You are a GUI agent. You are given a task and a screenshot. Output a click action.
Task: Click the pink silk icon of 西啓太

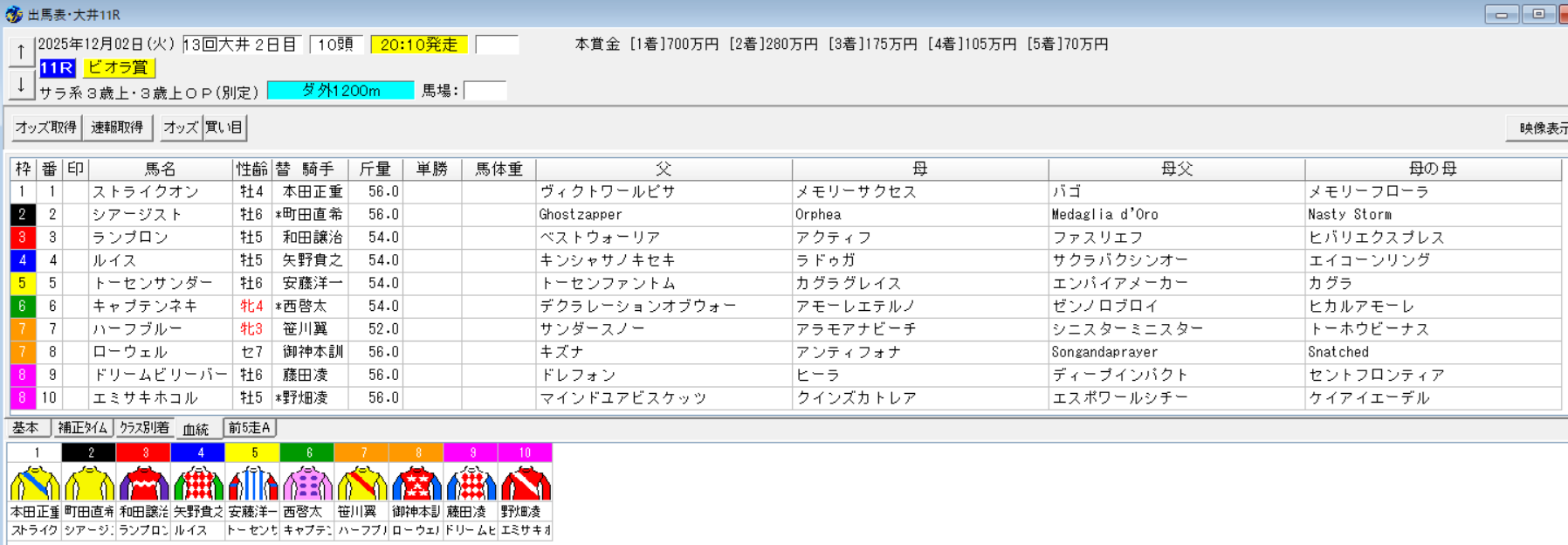pyautogui.click(x=307, y=483)
